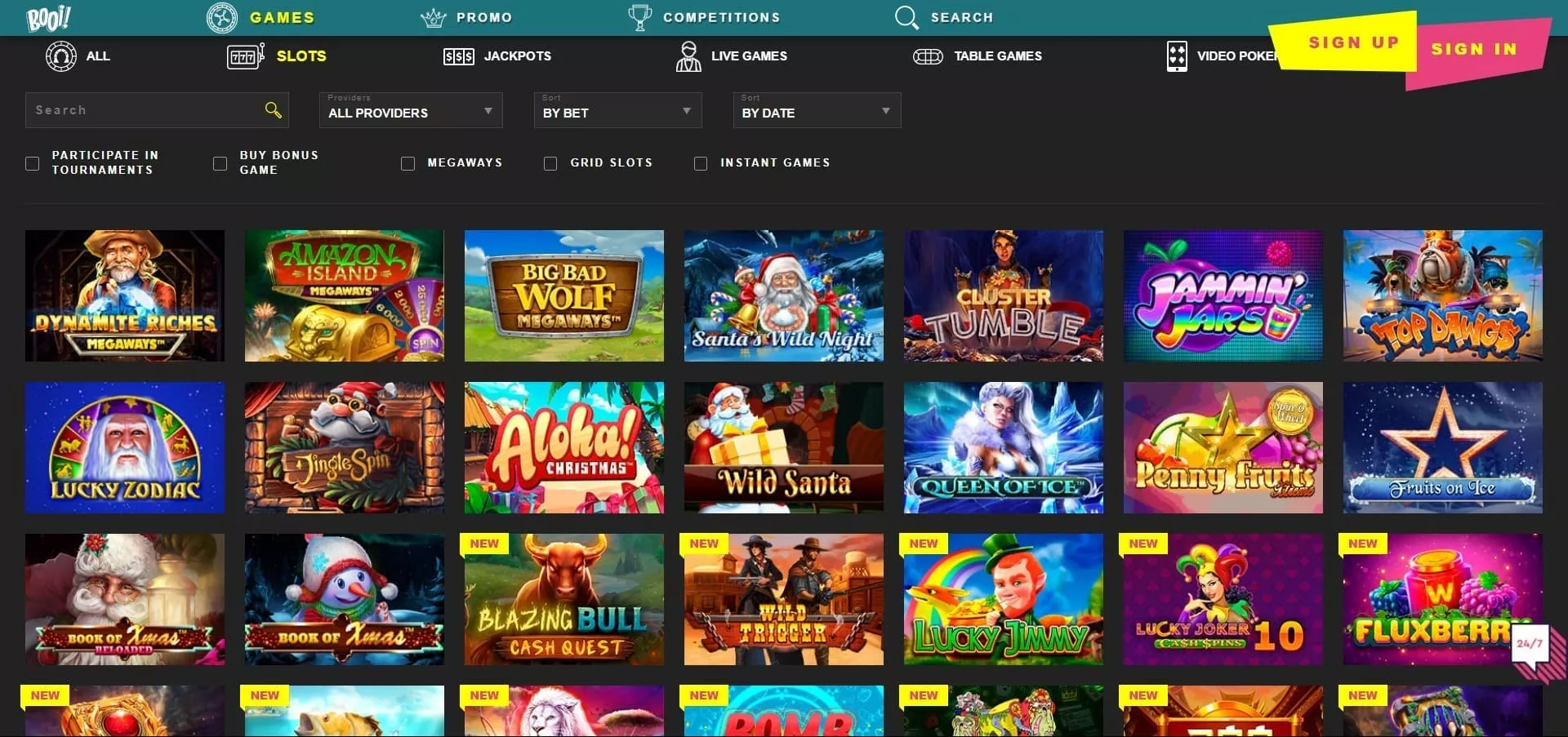
Task: Open Queen of Ice game
Action: (x=1004, y=447)
